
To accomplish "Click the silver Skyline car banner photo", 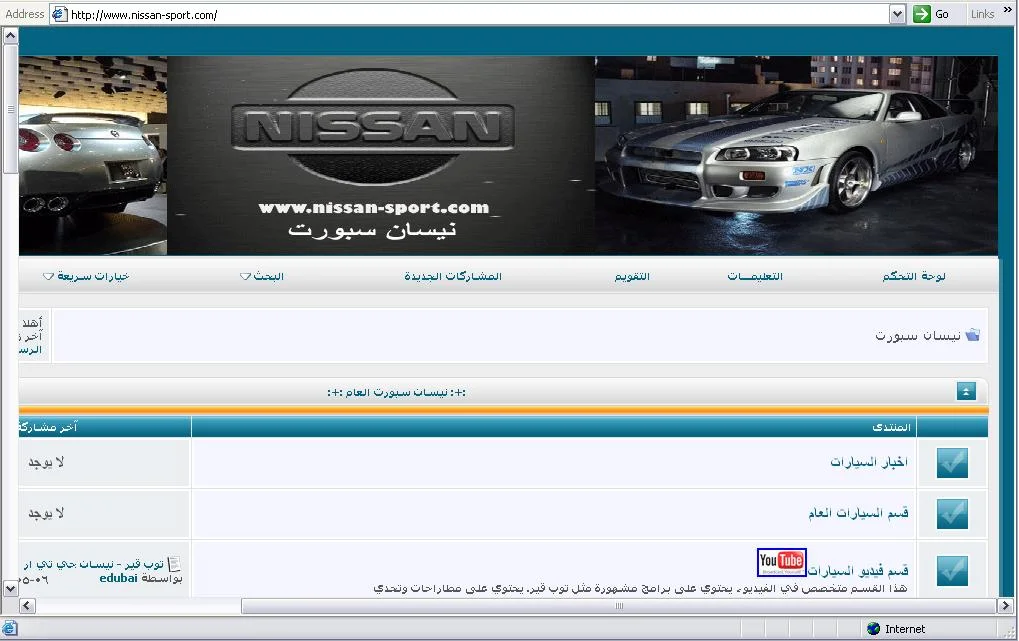I will click(796, 155).
